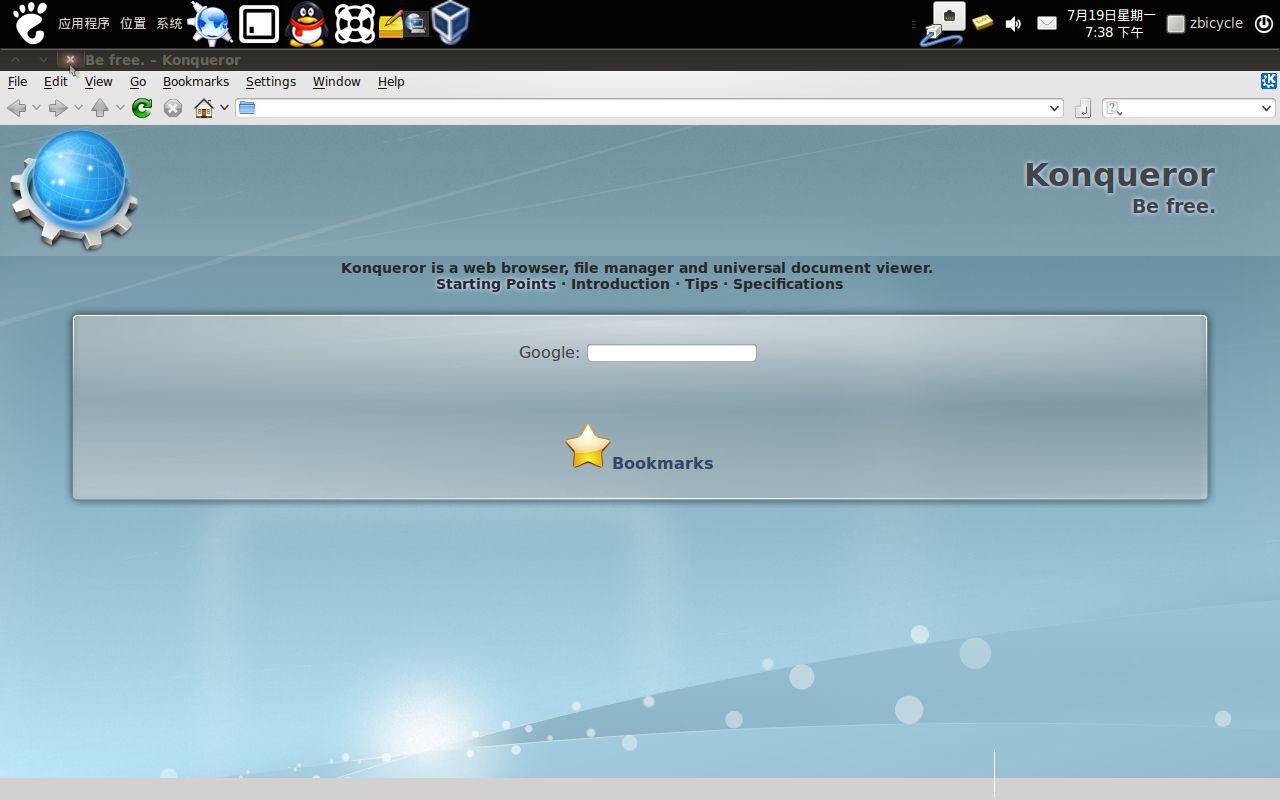Viewport: 1280px width, 800px height.
Task: Click the mail envelope icon in the tray
Action: pos(1046,23)
